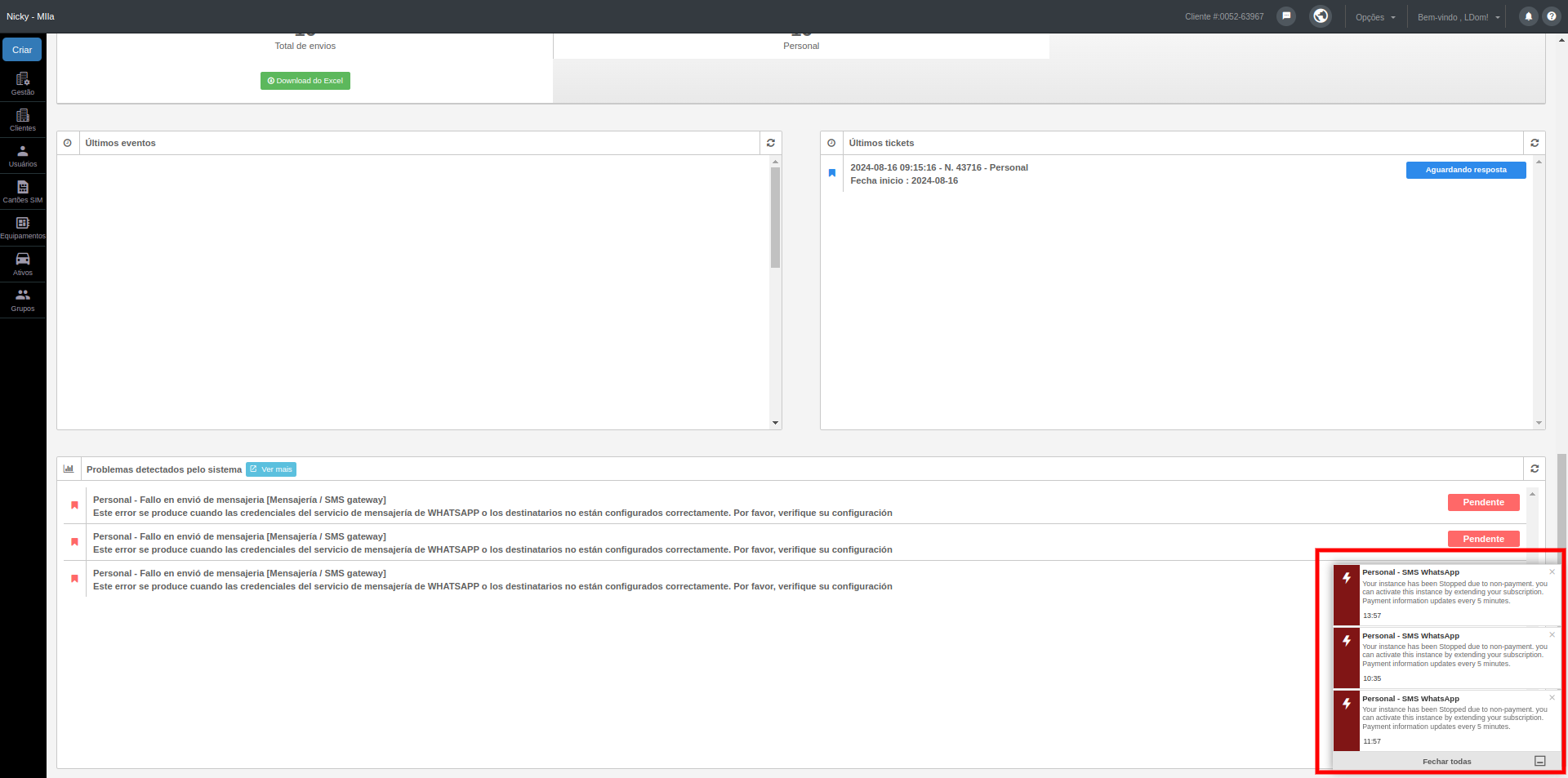Open the Clientes sidebar section
The image size is (1568, 778).
(23, 119)
